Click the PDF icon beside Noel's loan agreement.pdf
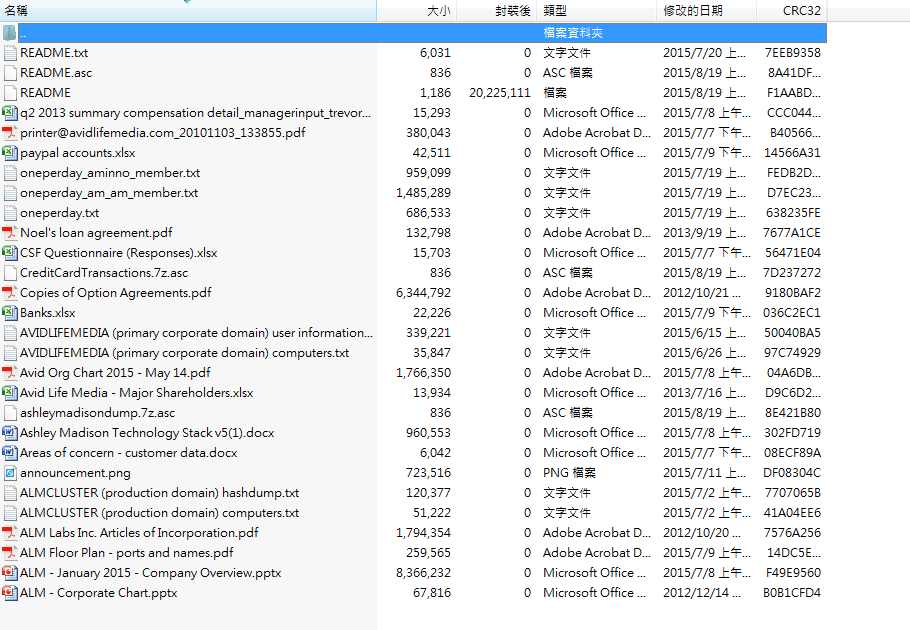Screen dimensions: 910x630 pos(10,233)
